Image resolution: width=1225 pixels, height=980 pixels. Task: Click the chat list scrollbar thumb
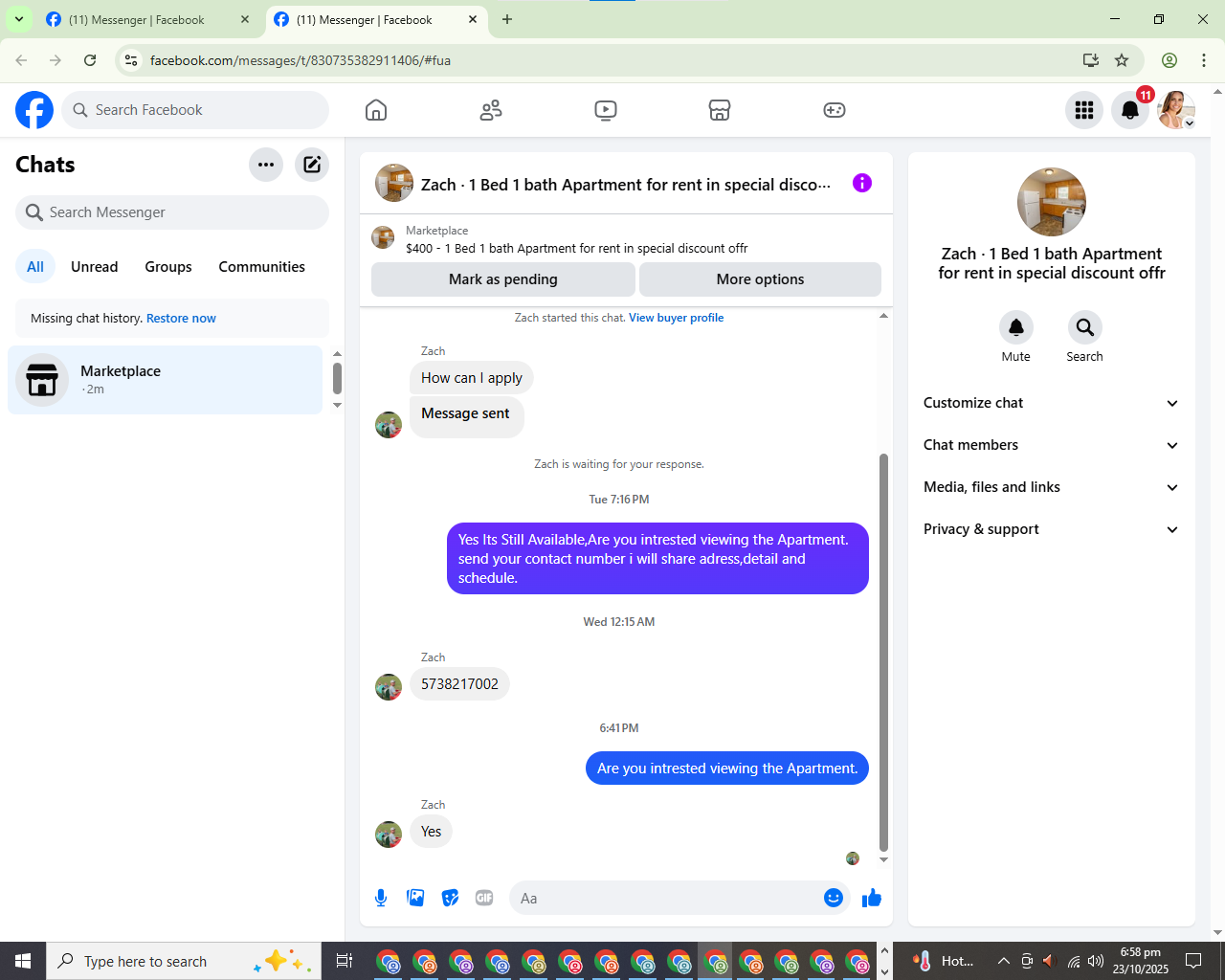coord(337,377)
